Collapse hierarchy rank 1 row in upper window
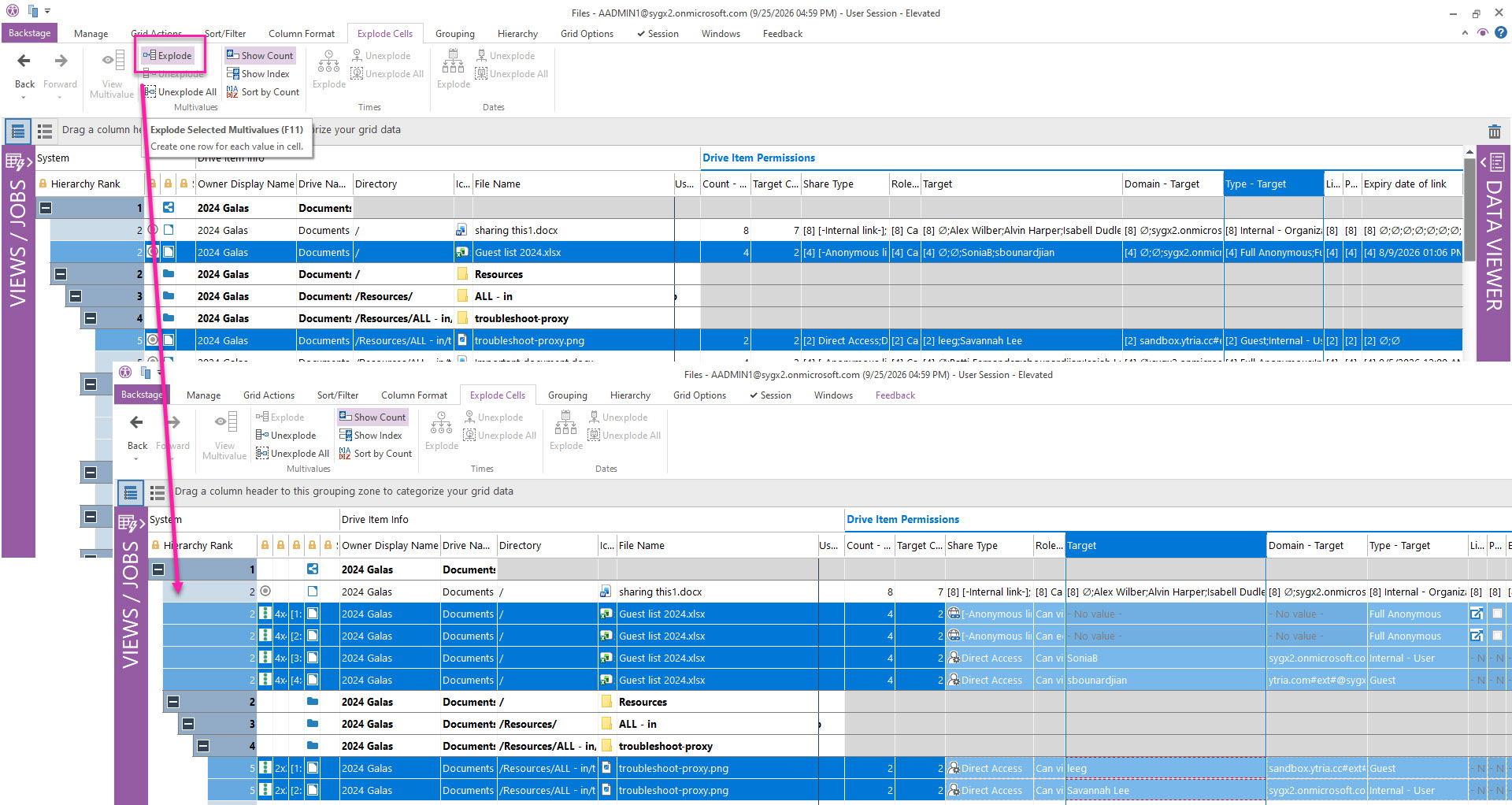The height and width of the screenshot is (805, 1512). click(46, 208)
